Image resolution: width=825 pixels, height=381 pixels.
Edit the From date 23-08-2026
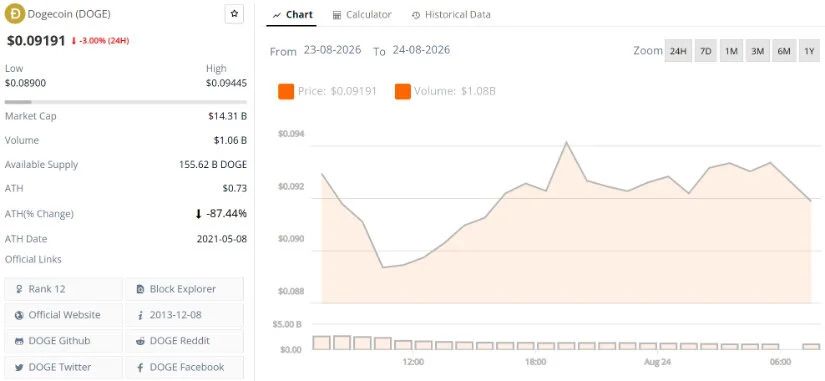[x=332, y=50]
